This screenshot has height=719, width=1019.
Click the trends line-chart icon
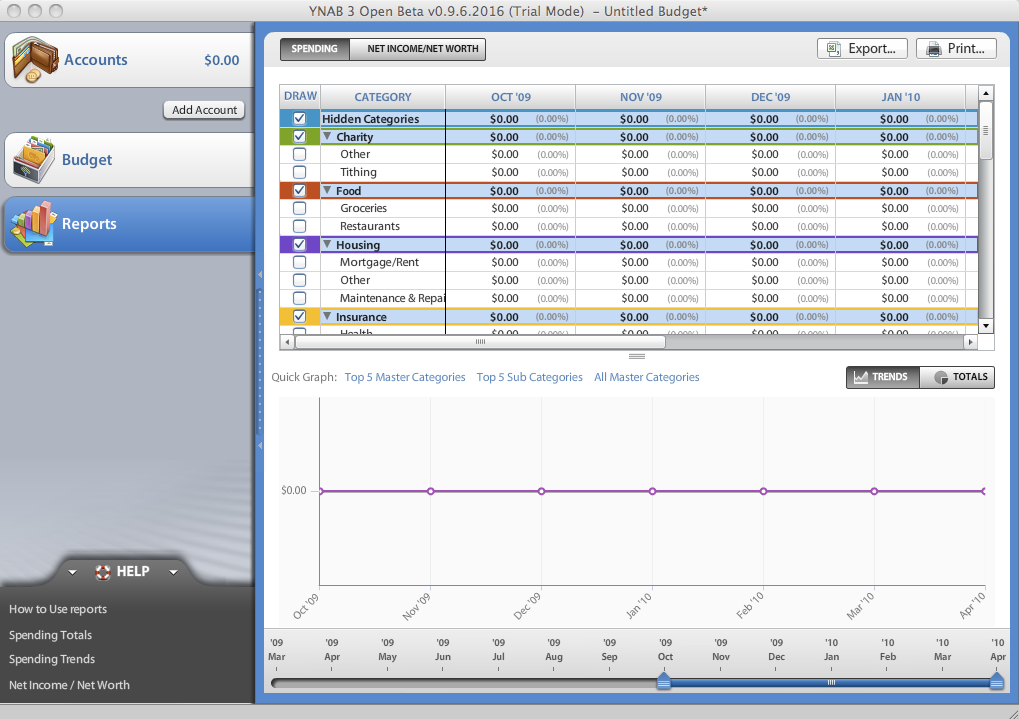click(x=860, y=377)
